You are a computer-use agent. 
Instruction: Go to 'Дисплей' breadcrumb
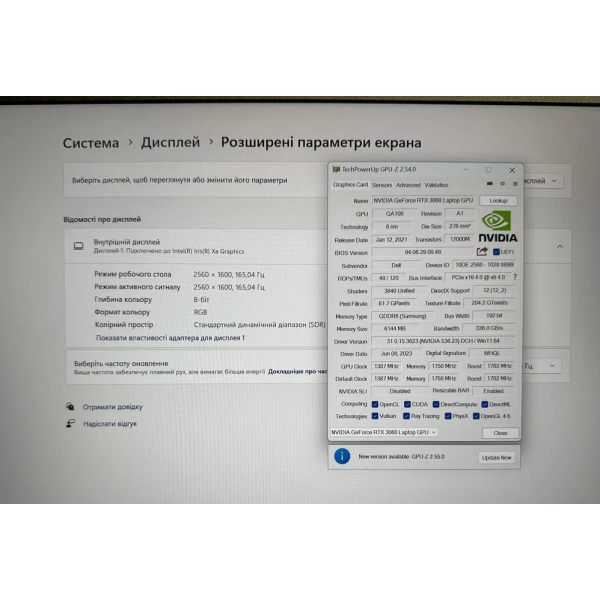click(170, 142)
